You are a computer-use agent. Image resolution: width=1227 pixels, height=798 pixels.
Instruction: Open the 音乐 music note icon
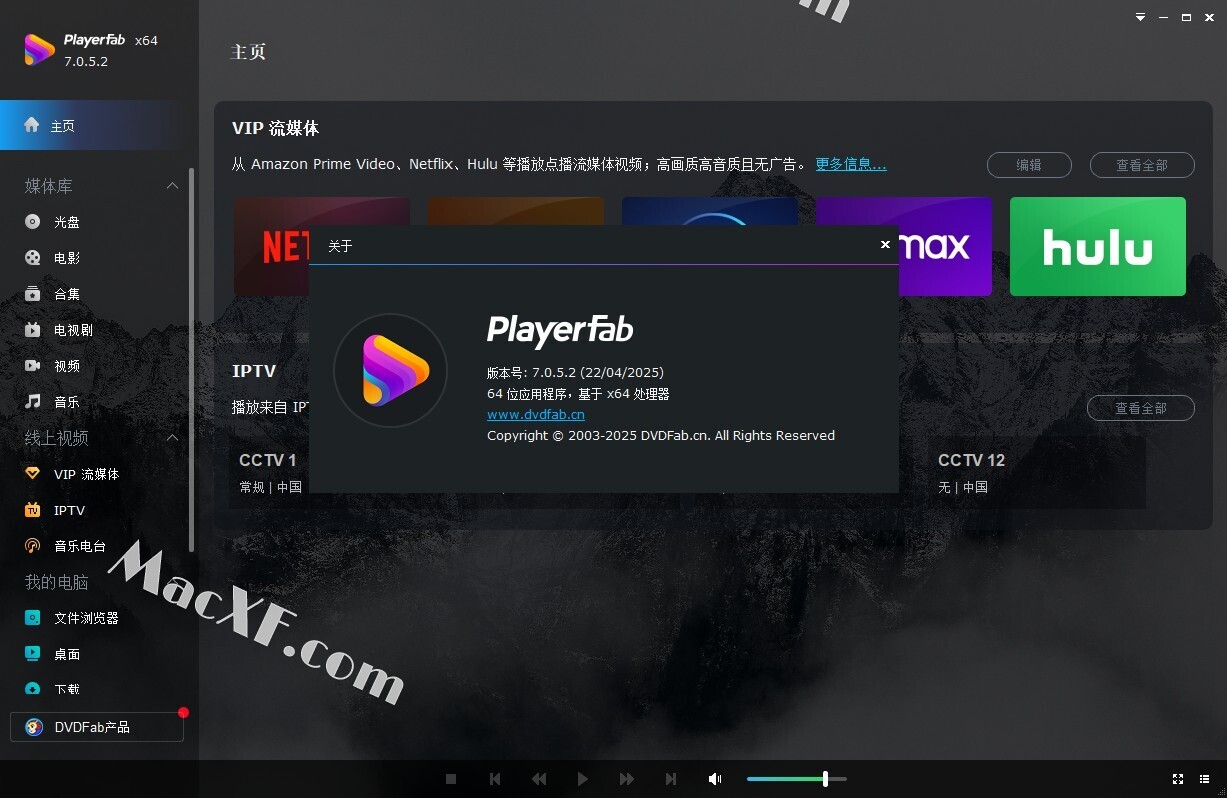pyautogui.click(x=33, y=402)
